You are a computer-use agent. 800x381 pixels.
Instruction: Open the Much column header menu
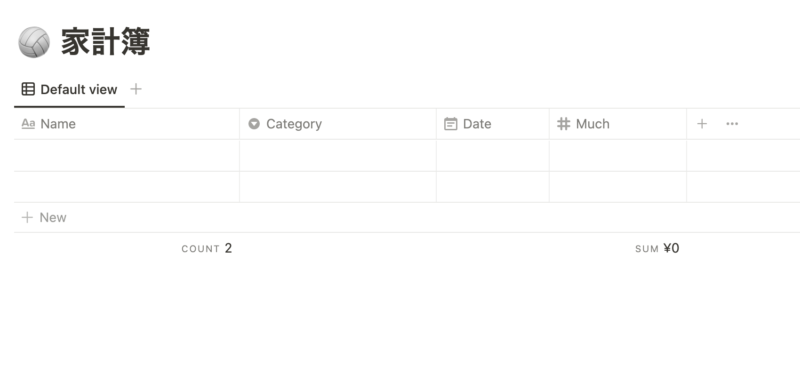(618, 124)
